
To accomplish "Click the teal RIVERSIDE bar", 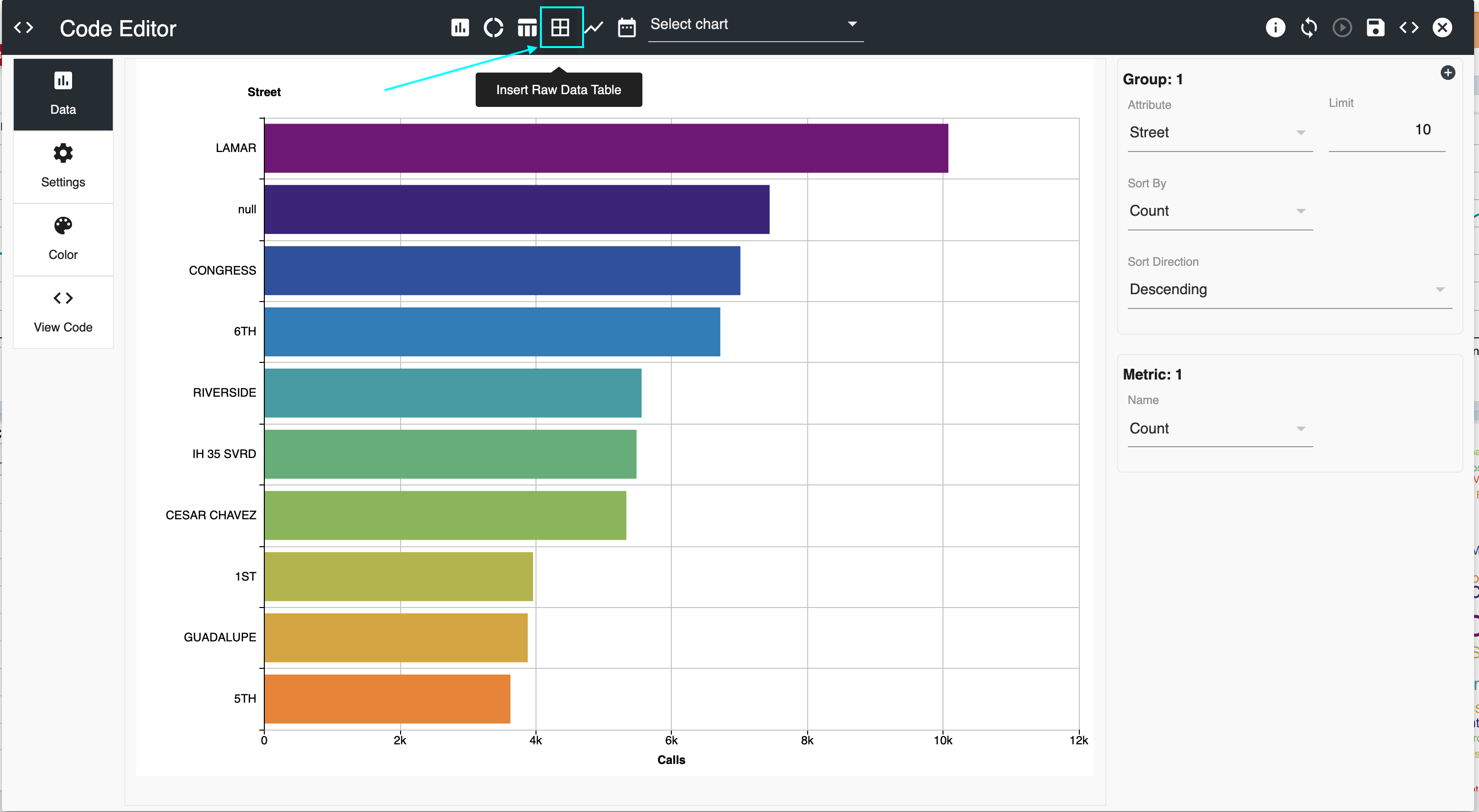I will [453, 393].
